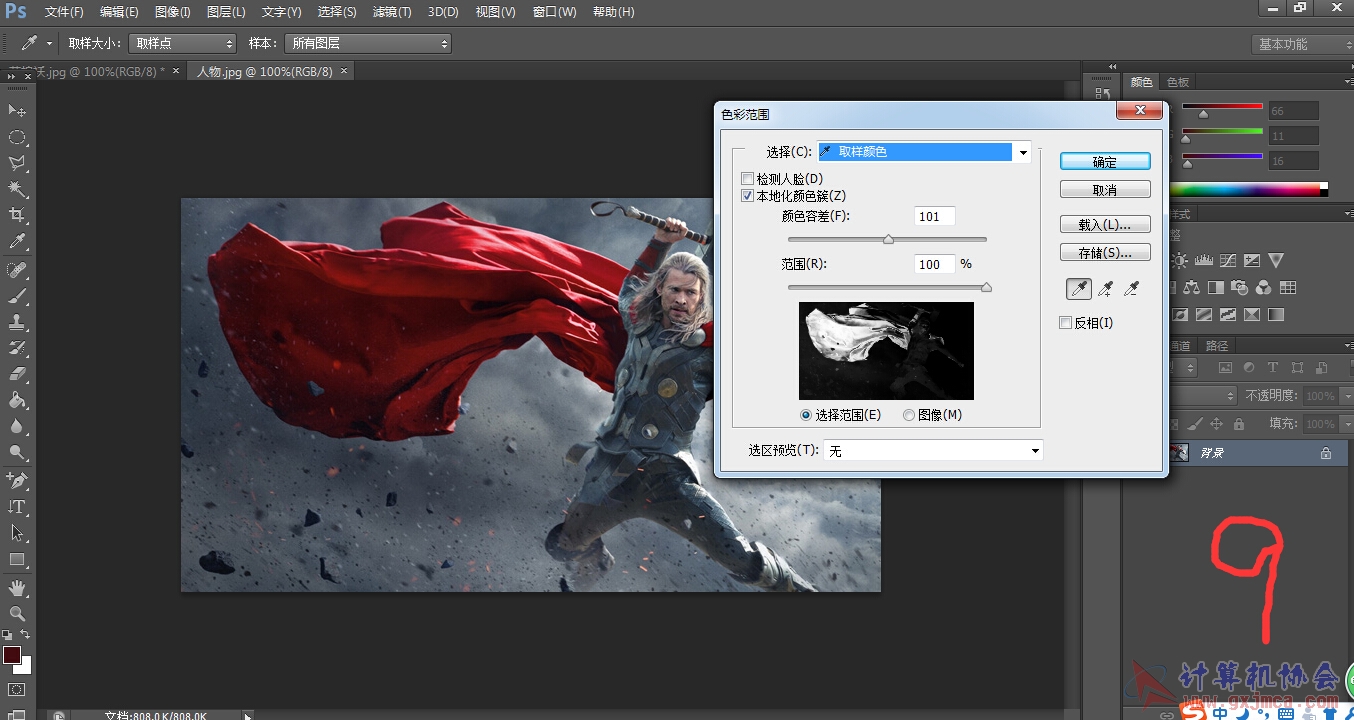1354x720 pixels.
Task: Pick the add-to-sample eyedropper in dialog
Action: [1105, 289]
